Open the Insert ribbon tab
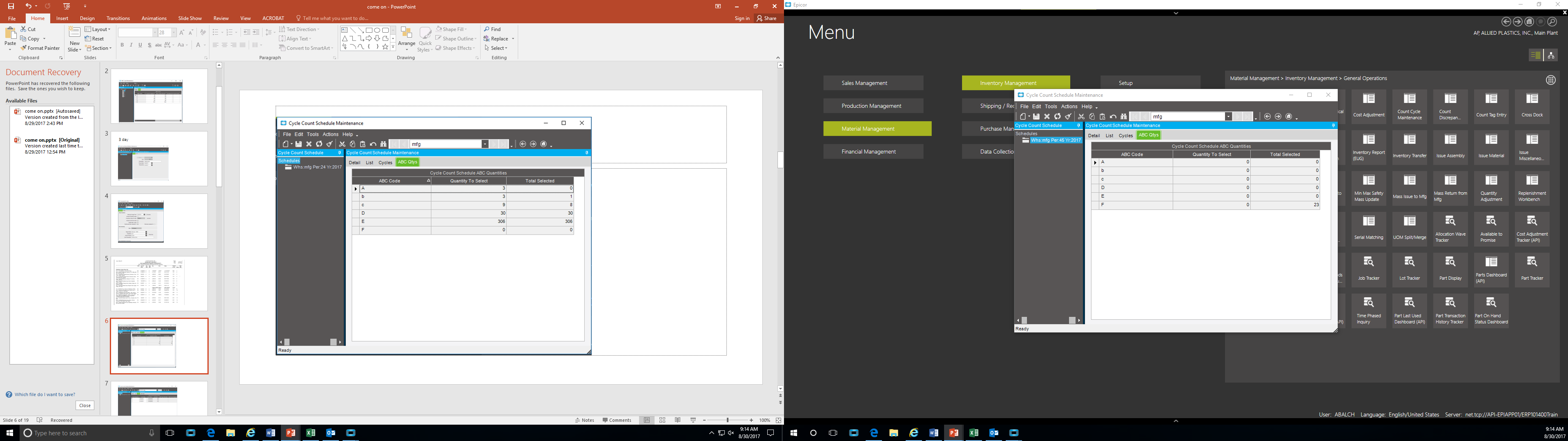Image resolution: width=1568 pixels, height=441 pixels. pos(62,18)
